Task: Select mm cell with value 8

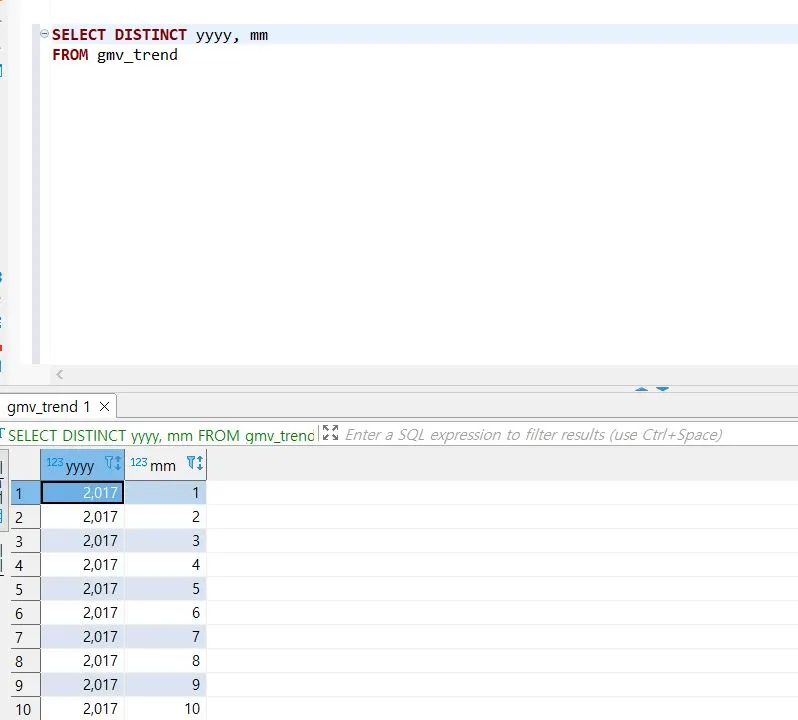Action: [x=165, y=660]
